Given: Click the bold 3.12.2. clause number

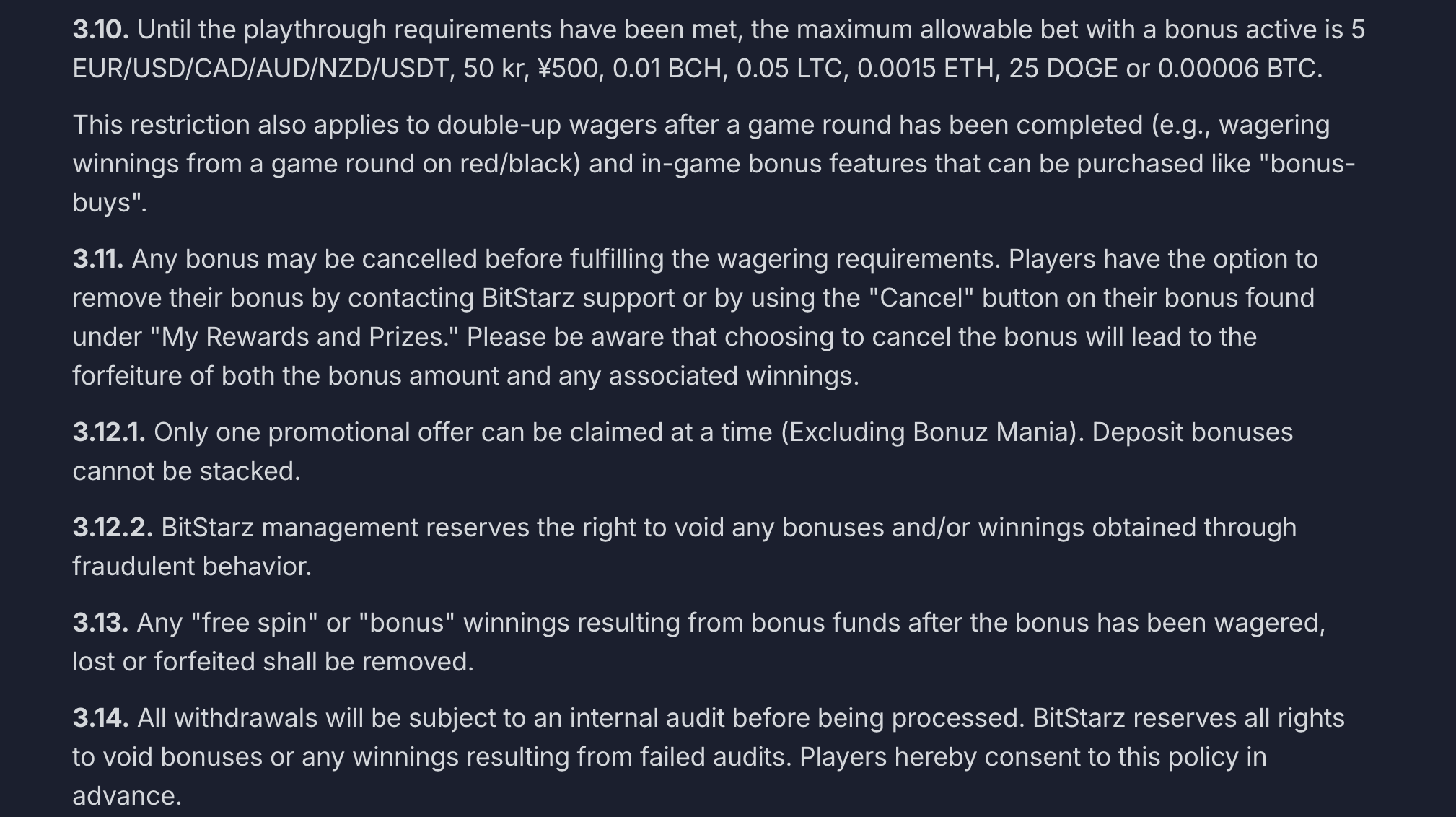Looking at the screenshot, I should pyautogui.click(x=113, y=528).
